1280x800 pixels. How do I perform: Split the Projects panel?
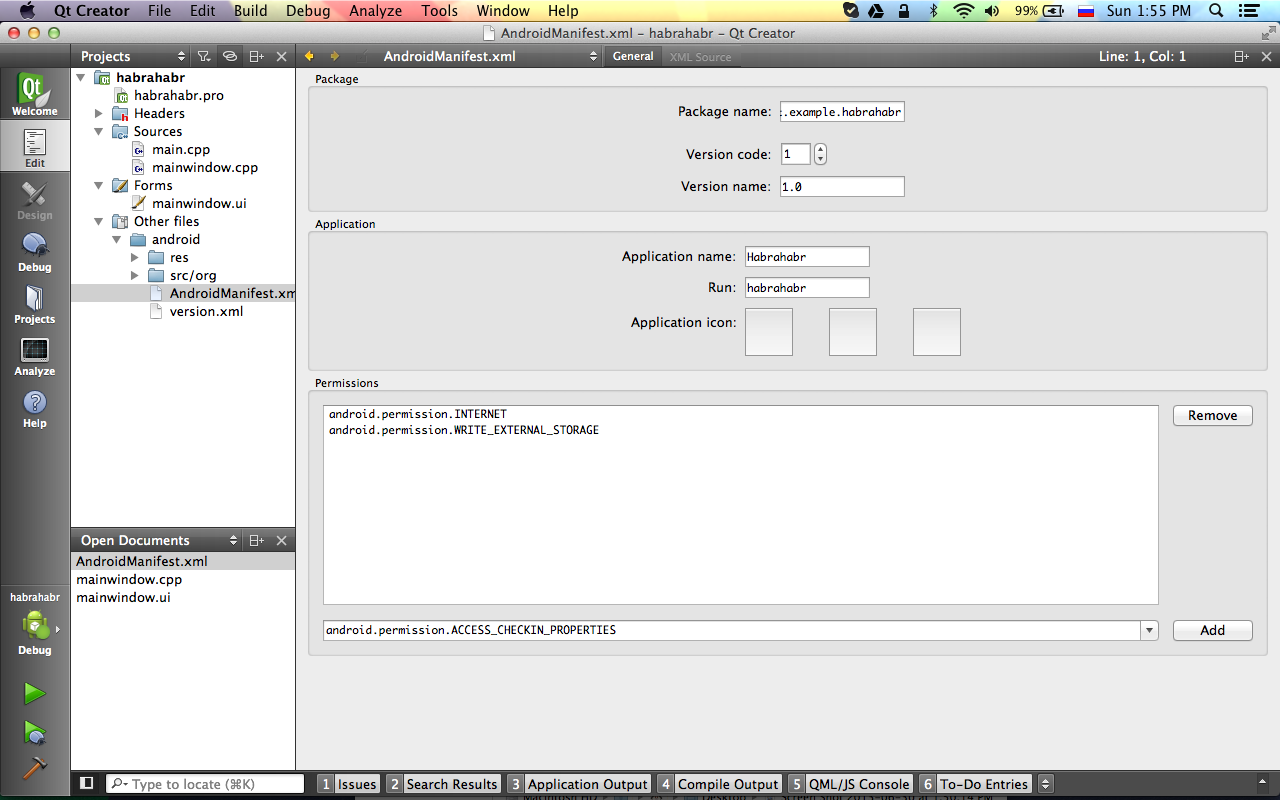pyautogui.click(x=257, y=57)
